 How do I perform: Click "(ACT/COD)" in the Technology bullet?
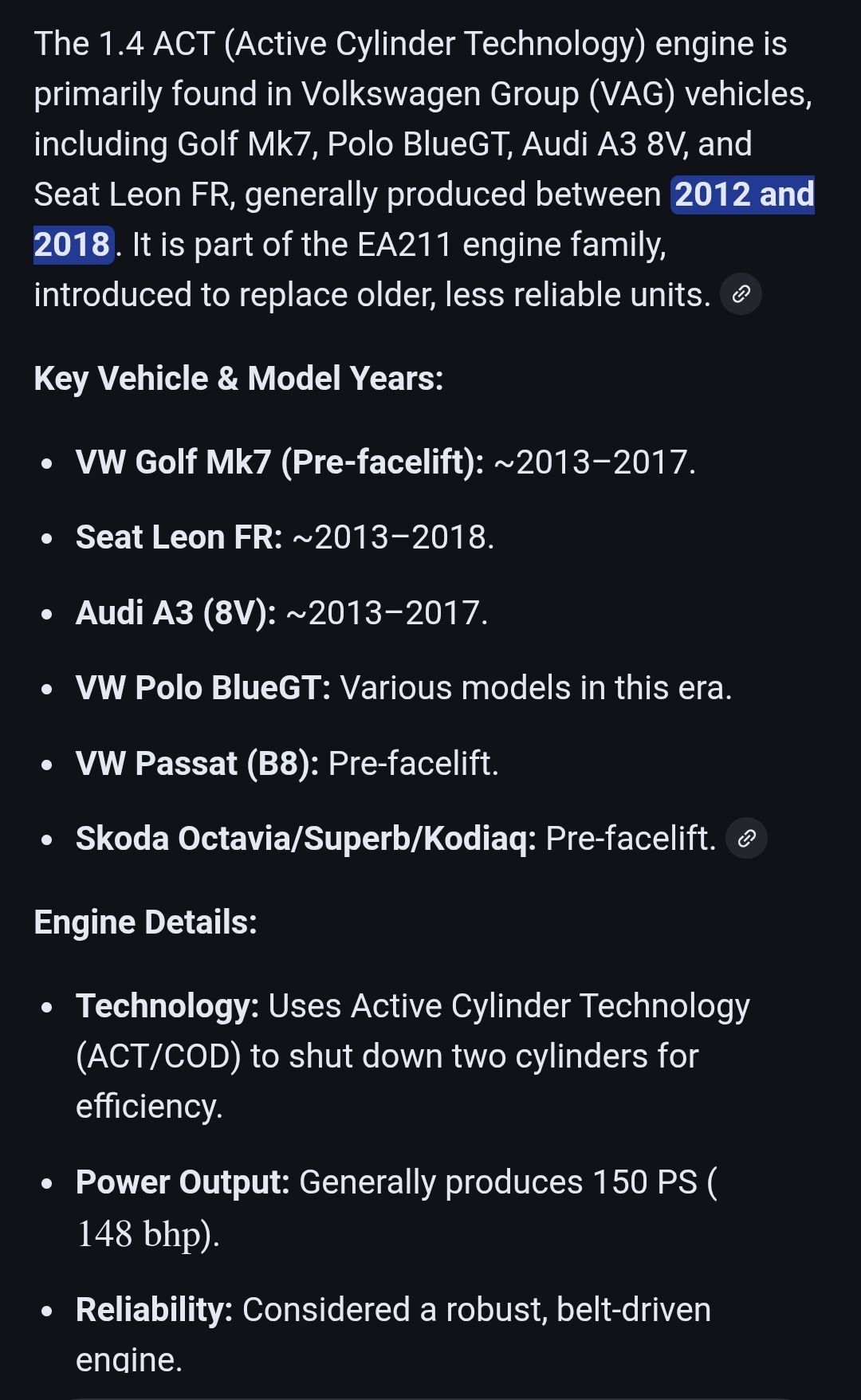point(158,1056)
